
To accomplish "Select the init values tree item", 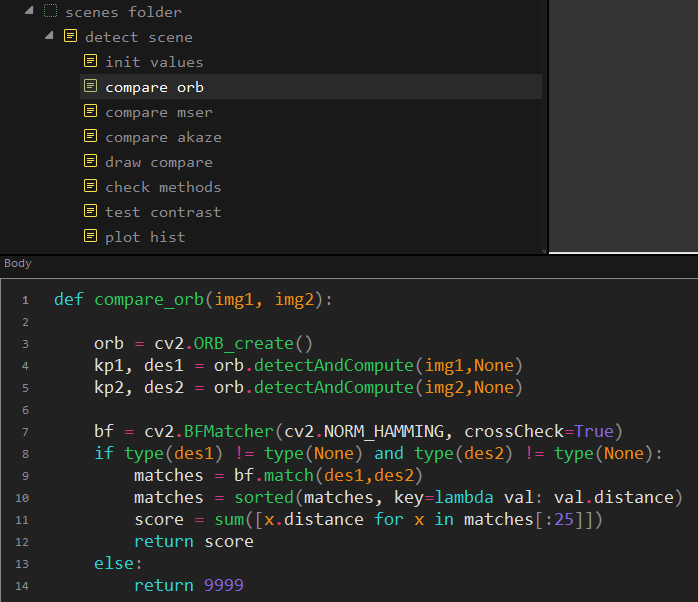I will pos(154,62).
